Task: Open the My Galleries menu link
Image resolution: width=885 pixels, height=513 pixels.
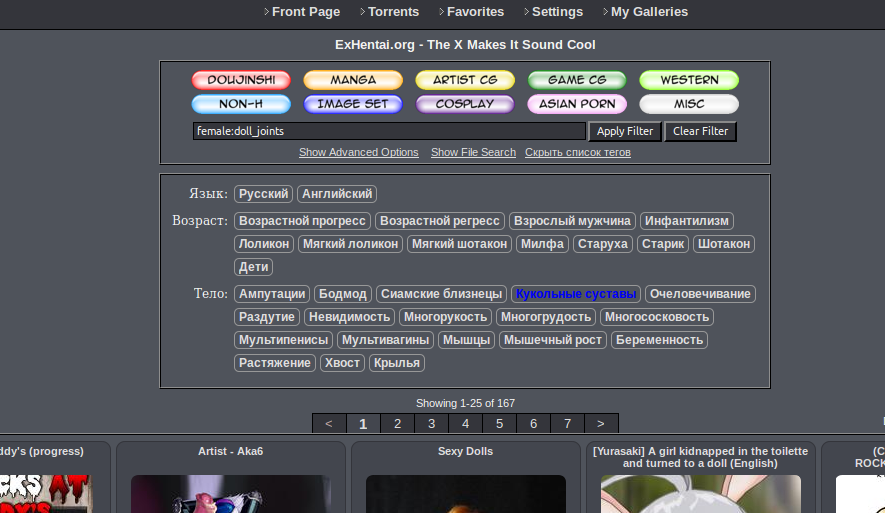Action: click(x=649, y=12)
